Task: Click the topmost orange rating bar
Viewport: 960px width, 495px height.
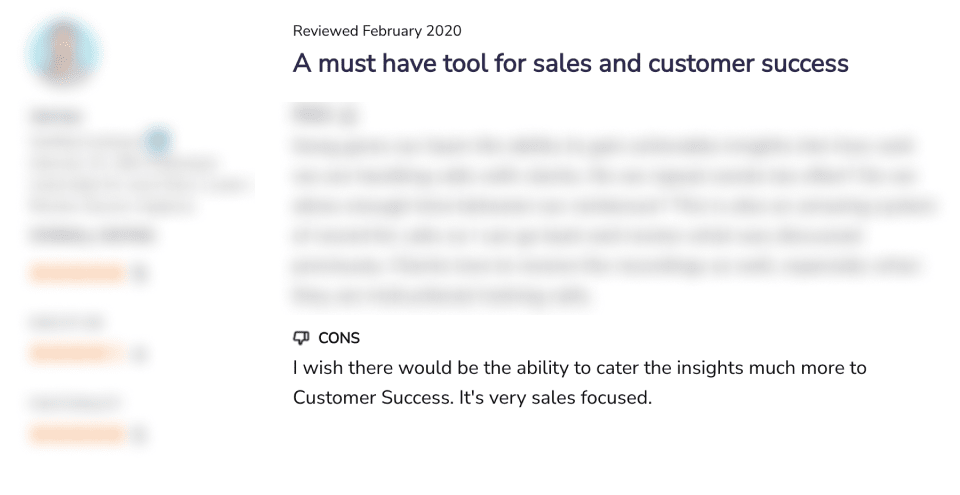Action: pyautogui.click(x=77, y=273)
